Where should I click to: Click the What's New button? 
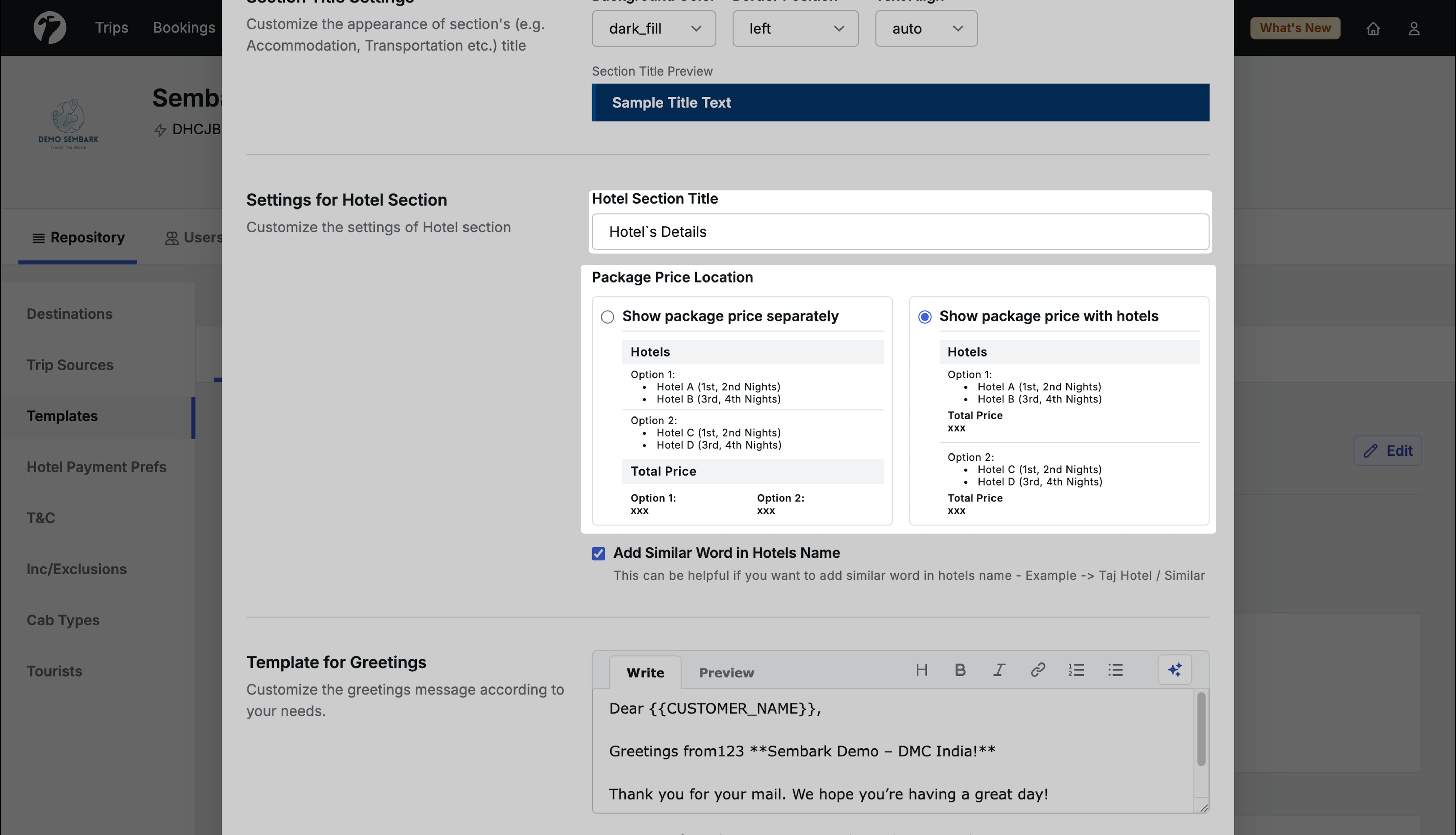point(1295,28)
